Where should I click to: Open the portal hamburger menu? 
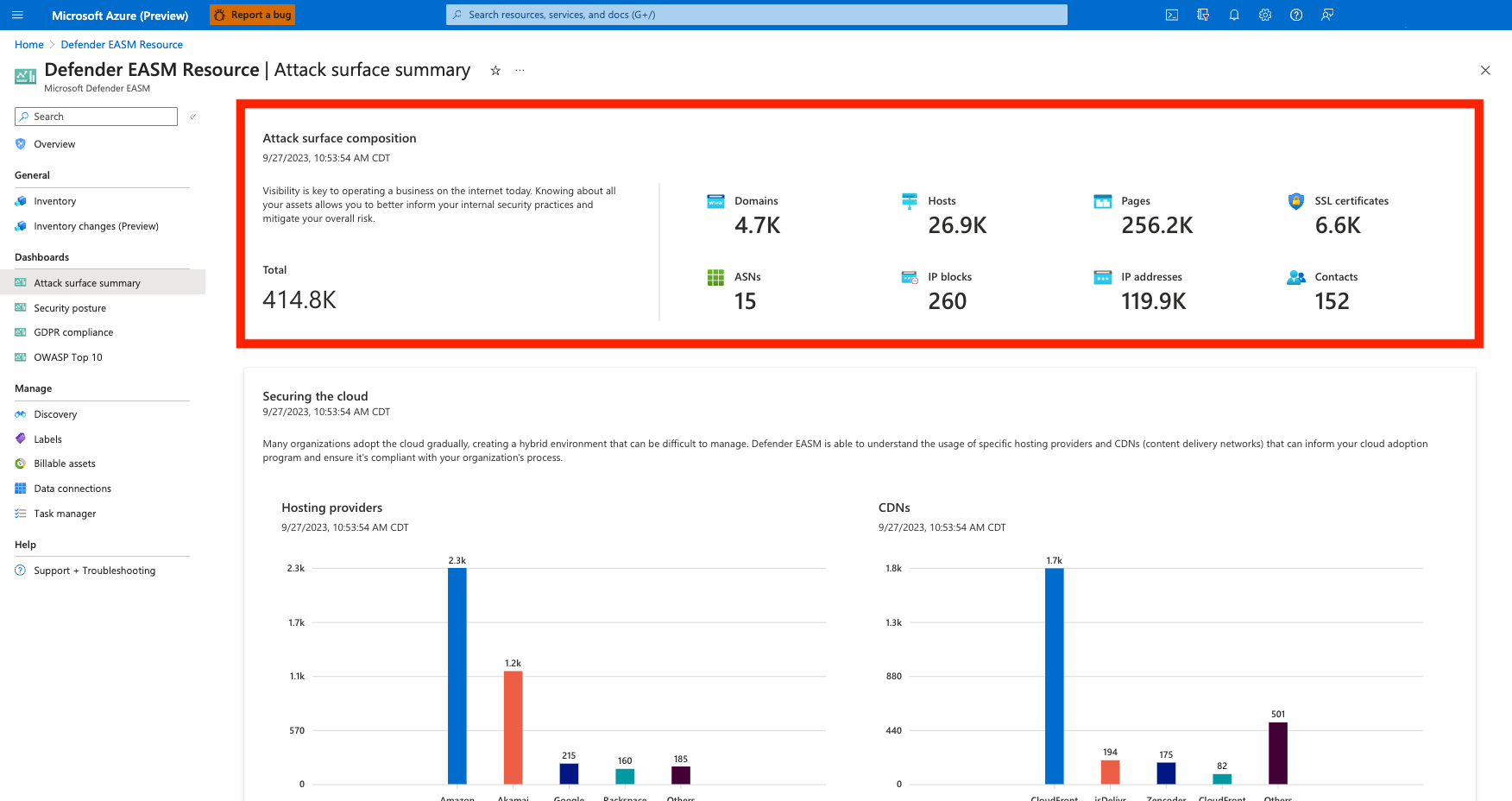(16, 15)
